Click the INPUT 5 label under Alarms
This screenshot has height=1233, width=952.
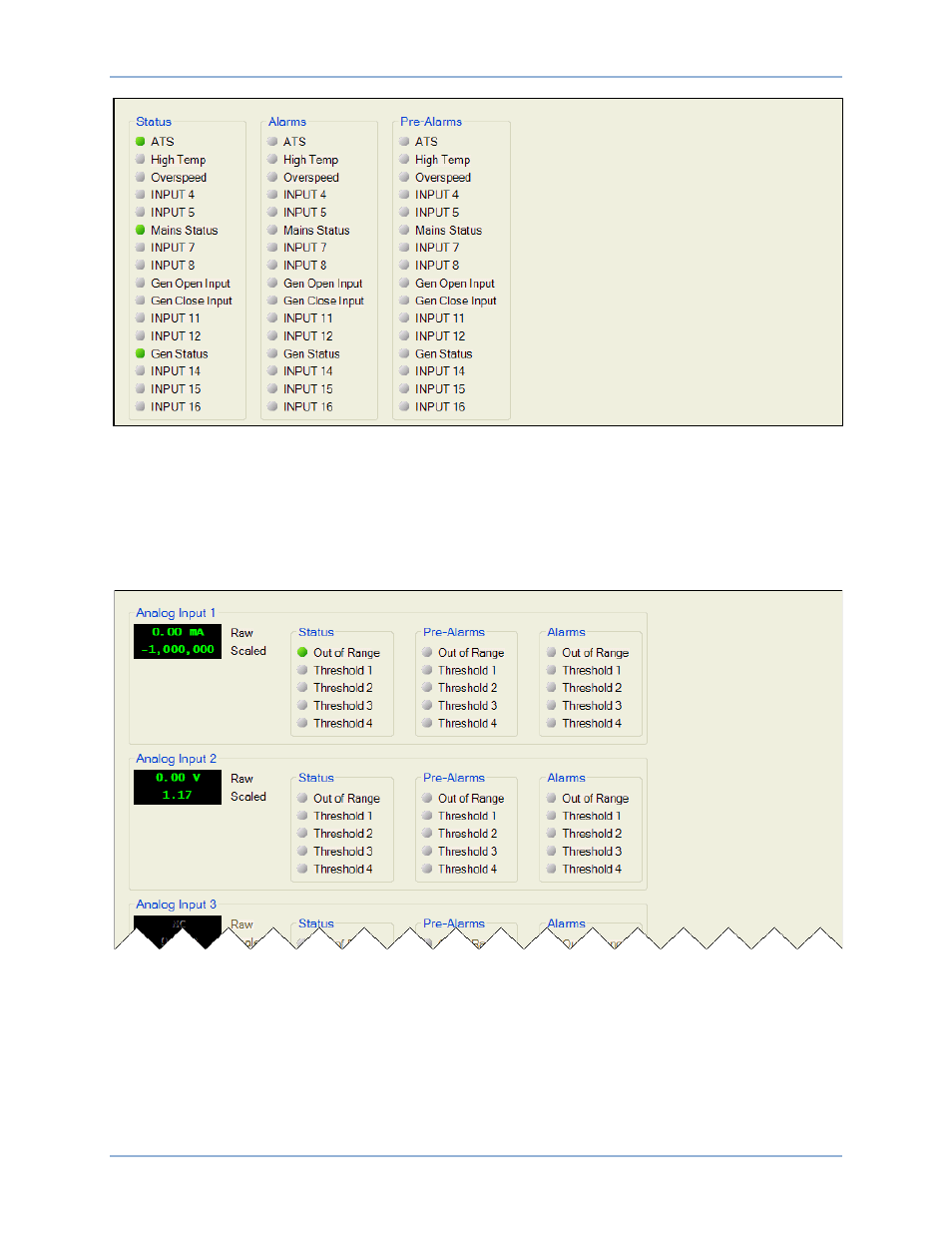click(x=305, y=213)
